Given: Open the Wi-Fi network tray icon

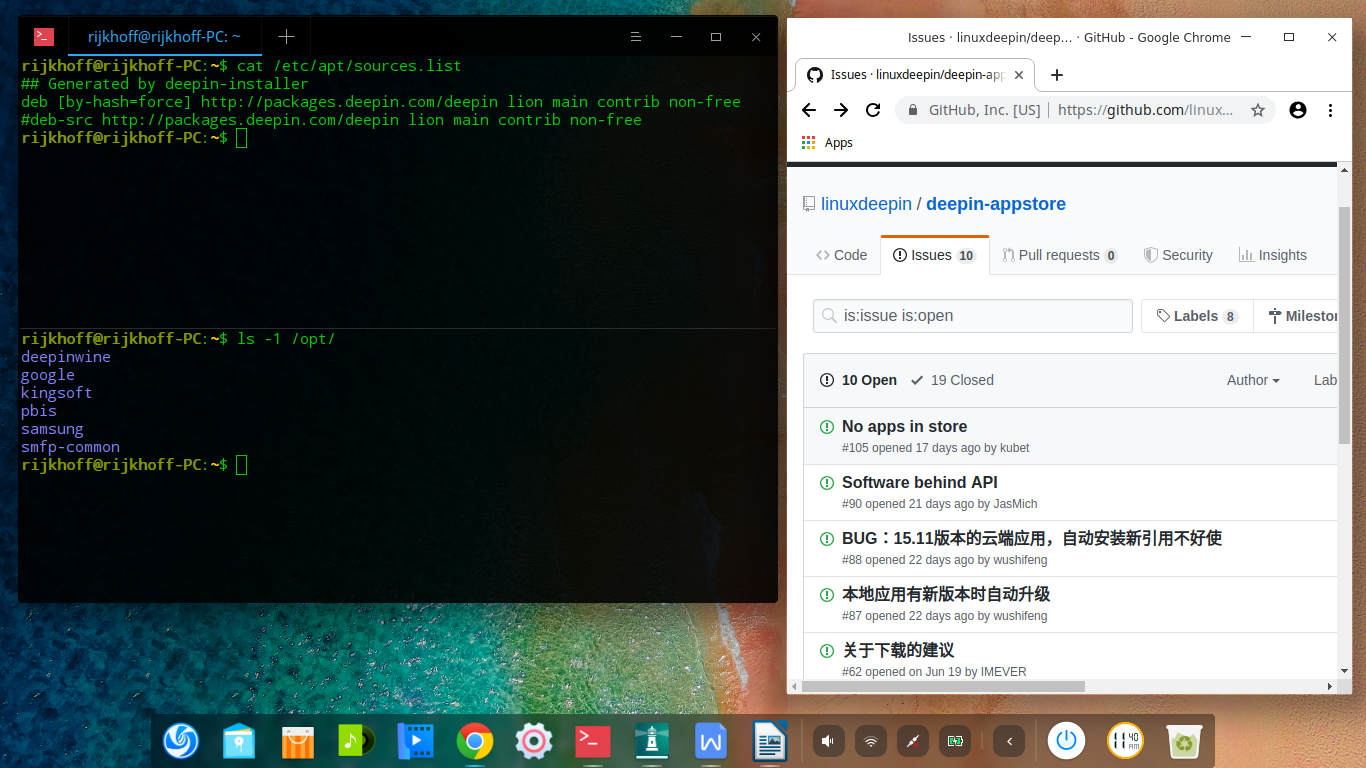Looking at the screenshot, I should (x=871, y=741).
